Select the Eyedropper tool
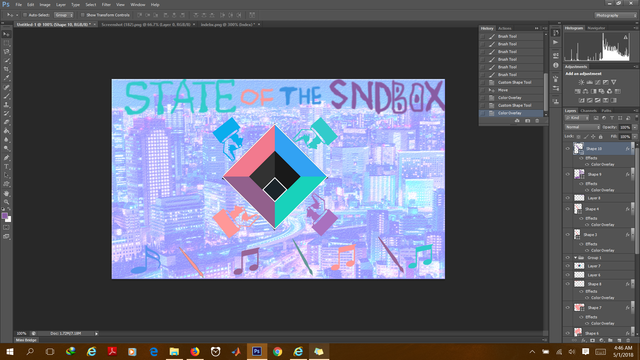The image size is (640, 360). tap(6, 78)
